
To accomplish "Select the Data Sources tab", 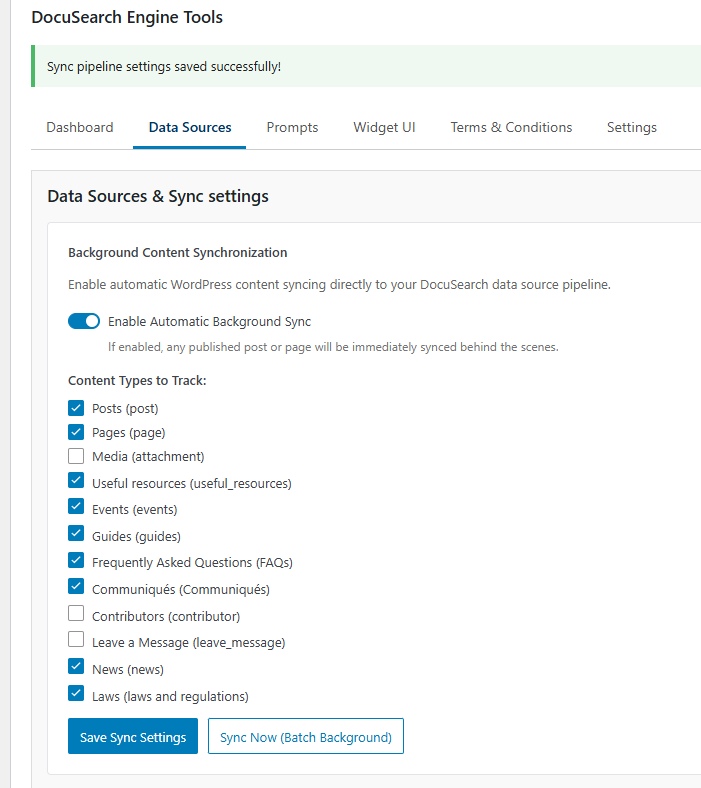I will pyautogui.click(x=190, y=128).
